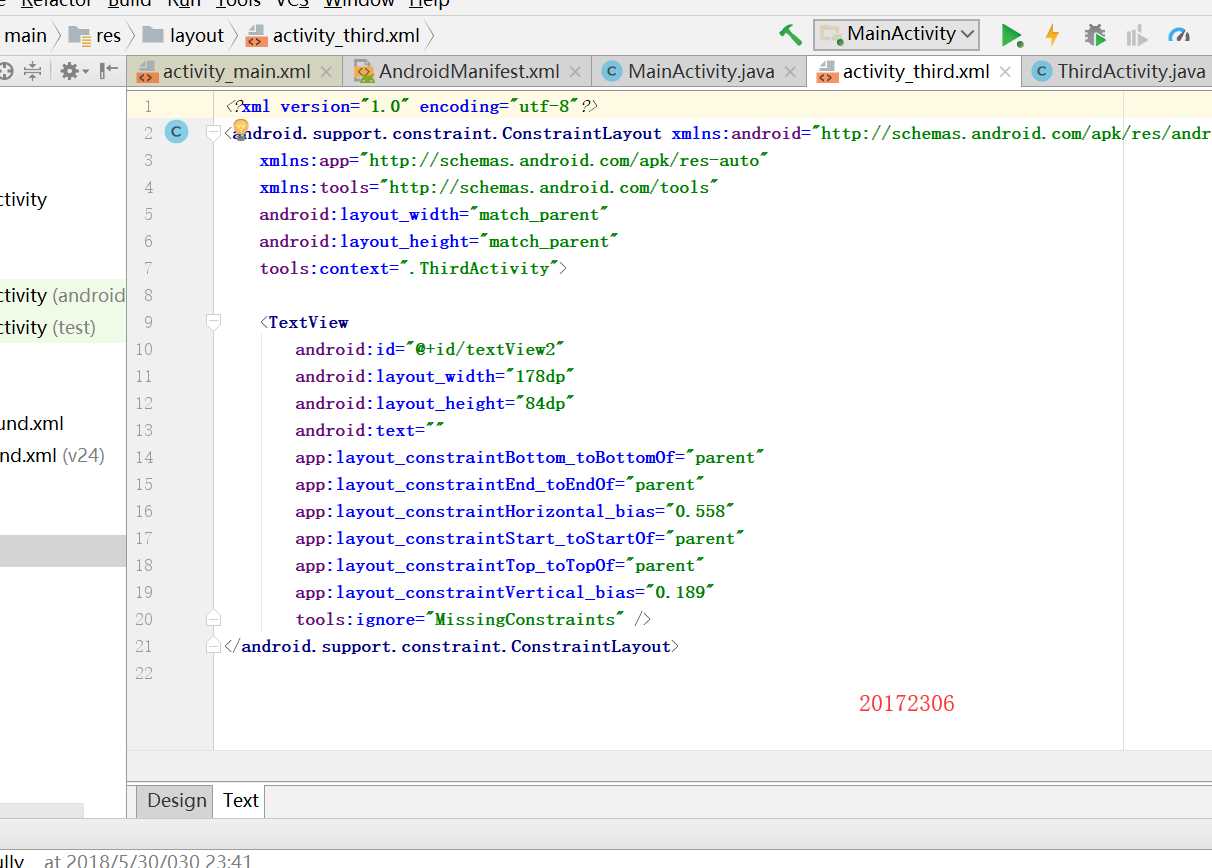Click empty android:text attribute value
This screenshot has height=868, width=1212.
(x=434, y=430)
